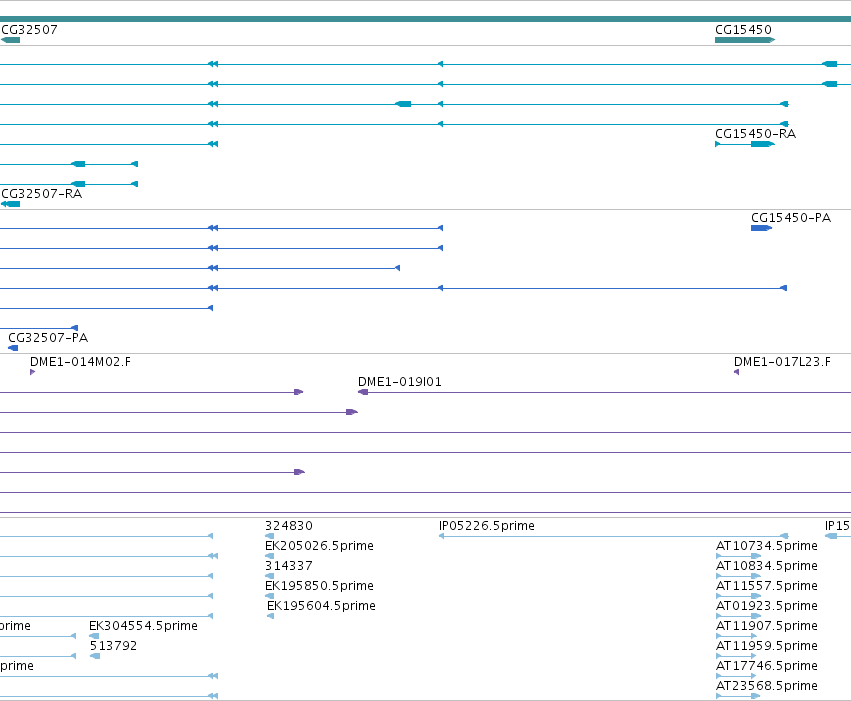
Task: Select the CG15450-RA transcript label
Action: (755, 134)
